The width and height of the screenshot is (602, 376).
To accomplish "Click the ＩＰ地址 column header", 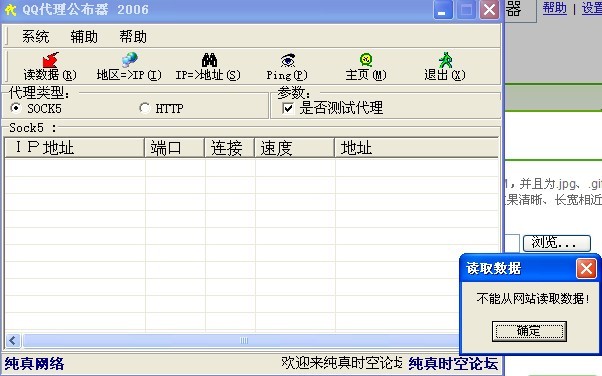I will click(74, 148).
